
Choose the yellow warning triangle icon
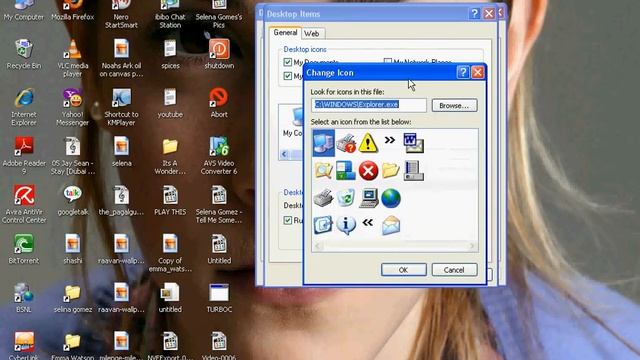pyautogui.click(x=368, y=143)
